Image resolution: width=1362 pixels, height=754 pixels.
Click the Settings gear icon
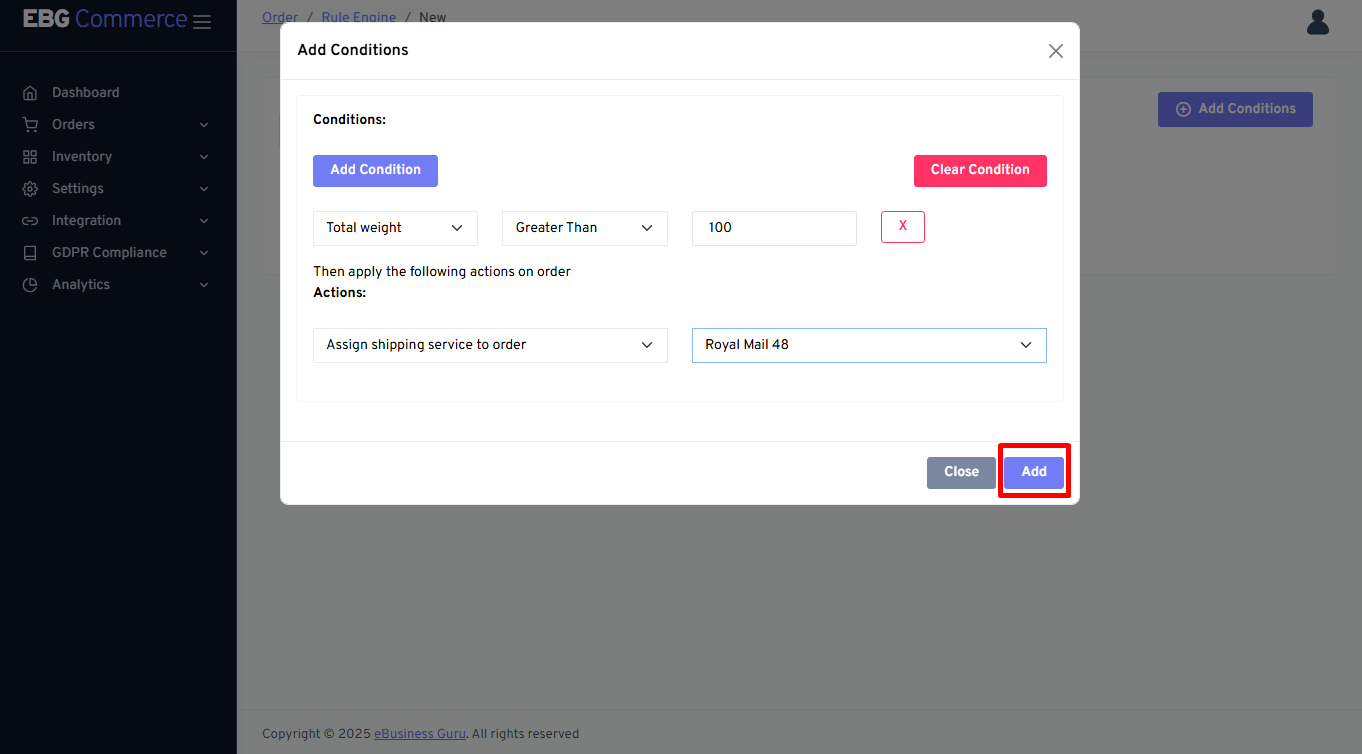pyautogui.click(x=30, y=189)
